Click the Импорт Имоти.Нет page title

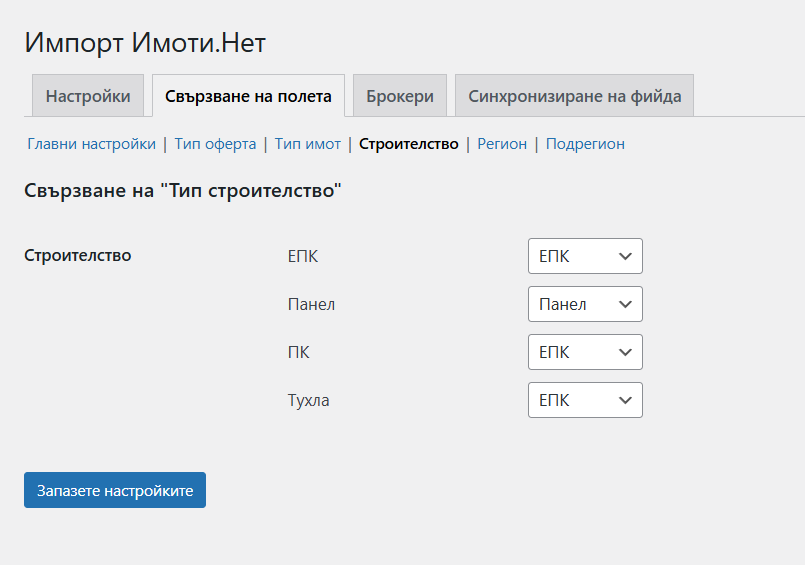click(145, 43)
